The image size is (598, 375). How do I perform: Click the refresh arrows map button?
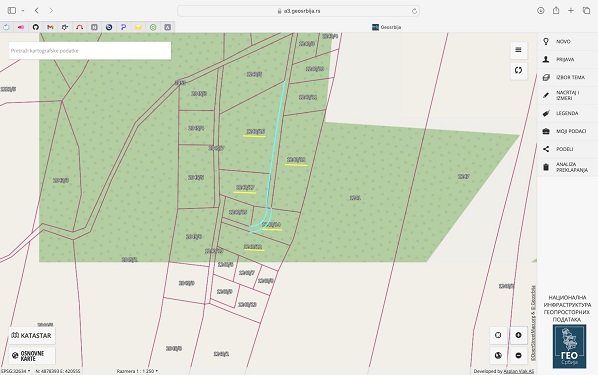[x=518, y=70]
